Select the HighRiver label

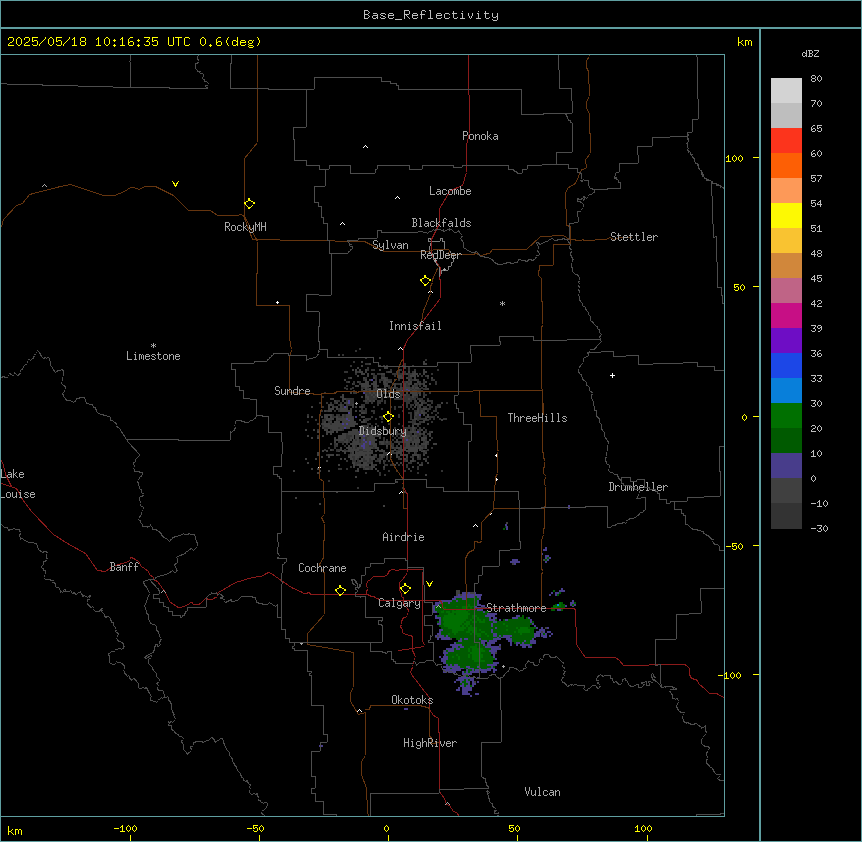[430, 743]
